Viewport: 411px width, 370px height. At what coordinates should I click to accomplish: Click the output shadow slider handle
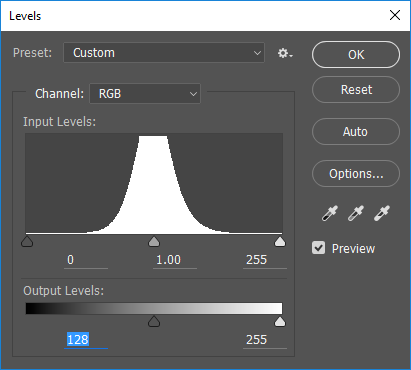click(154, 321)
